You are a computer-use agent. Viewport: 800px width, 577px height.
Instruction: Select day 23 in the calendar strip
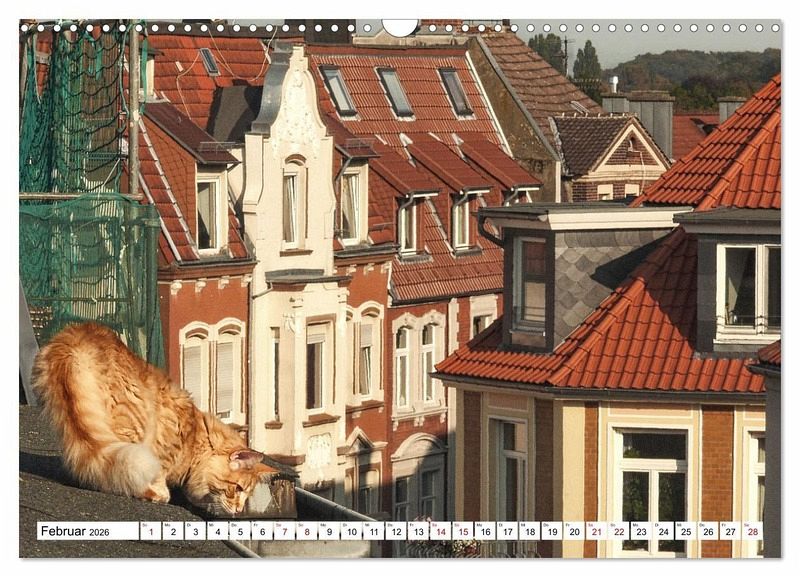point(641,531)
